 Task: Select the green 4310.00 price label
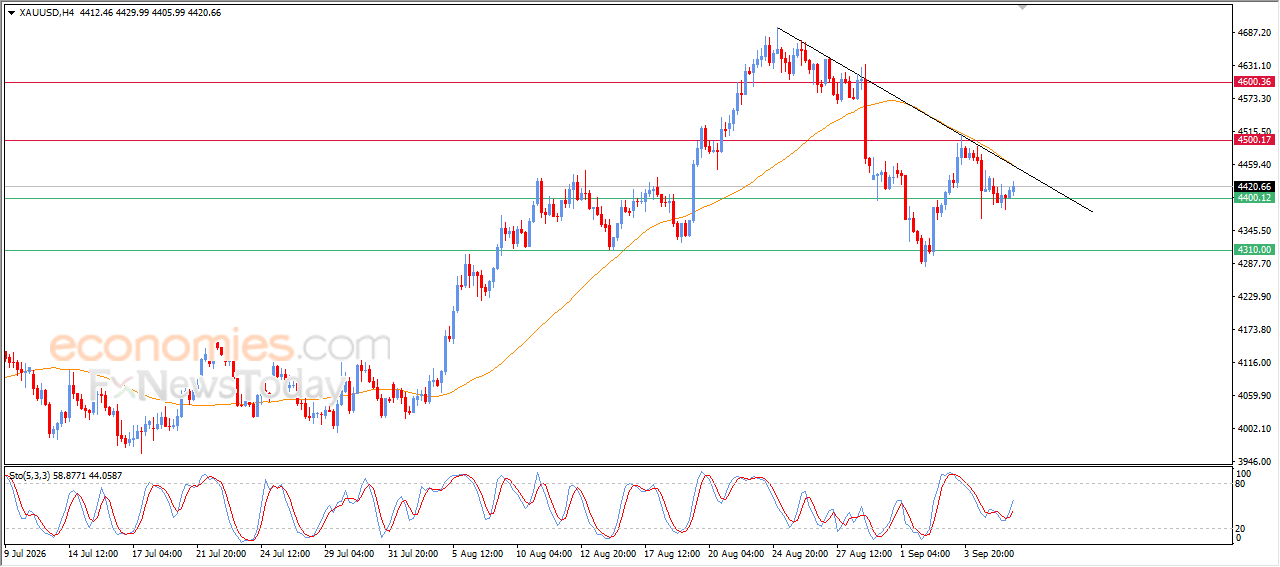click(x=1253, y=250)
